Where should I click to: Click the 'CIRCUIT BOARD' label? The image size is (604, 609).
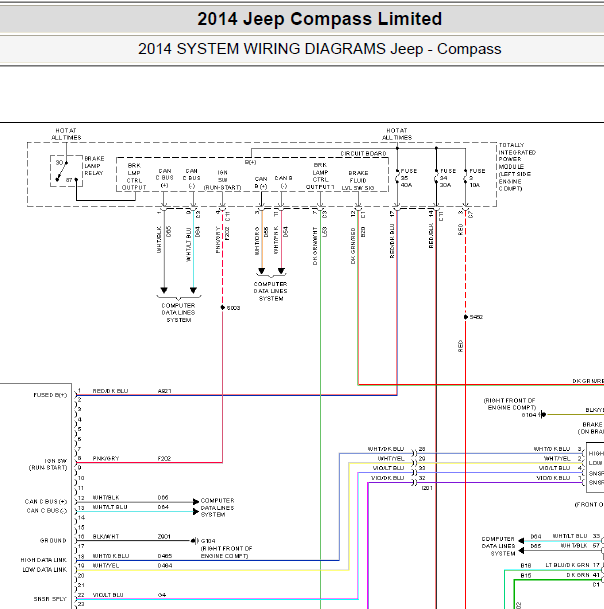364,153
